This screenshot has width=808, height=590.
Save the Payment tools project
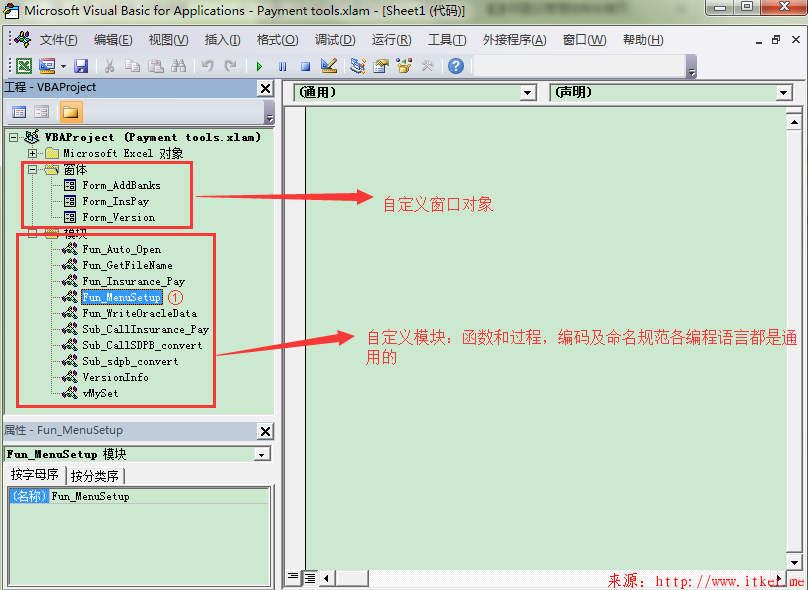(x=81, y=66)
